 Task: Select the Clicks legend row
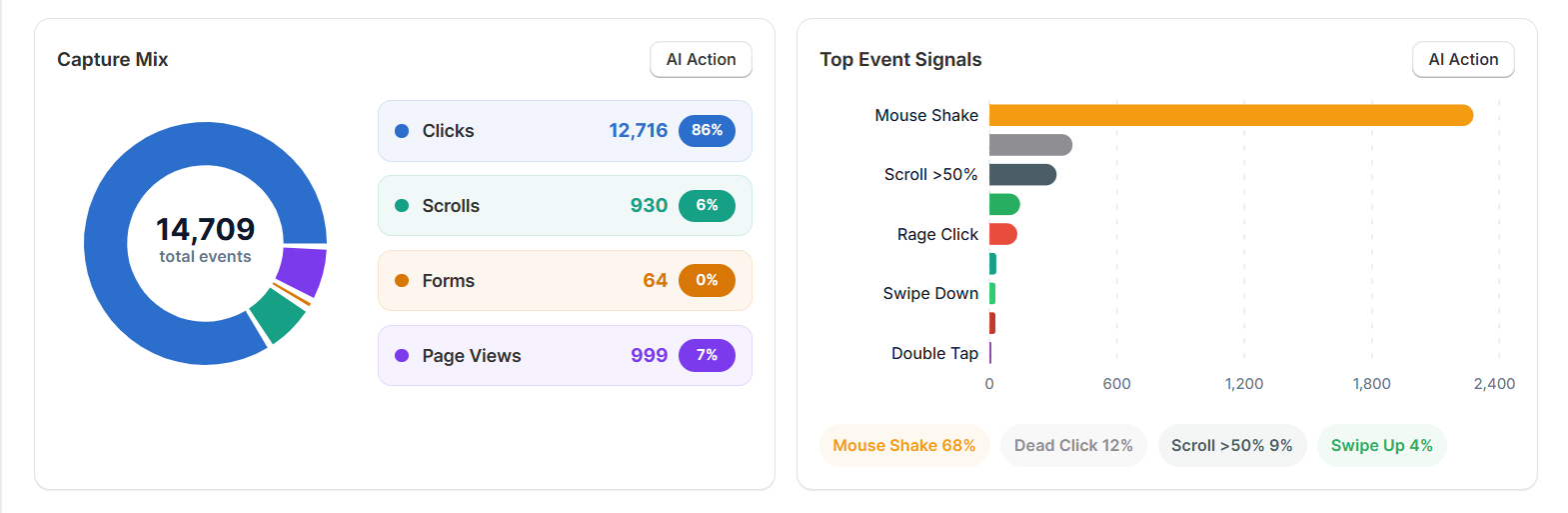[564, 131]
